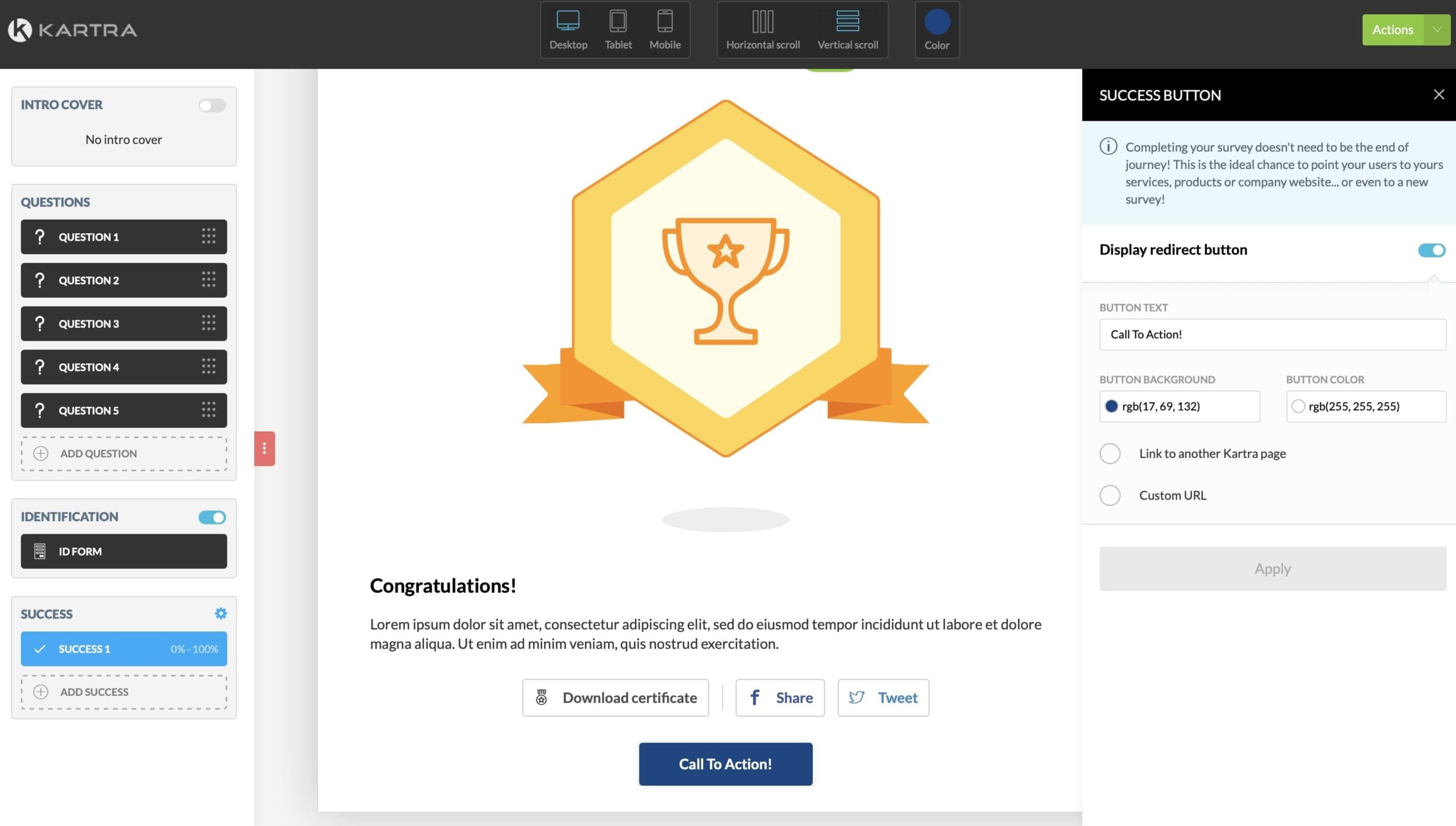
Task: Select Vertical scroll layout
Action: pyautogui.click(x=847, y=30)
